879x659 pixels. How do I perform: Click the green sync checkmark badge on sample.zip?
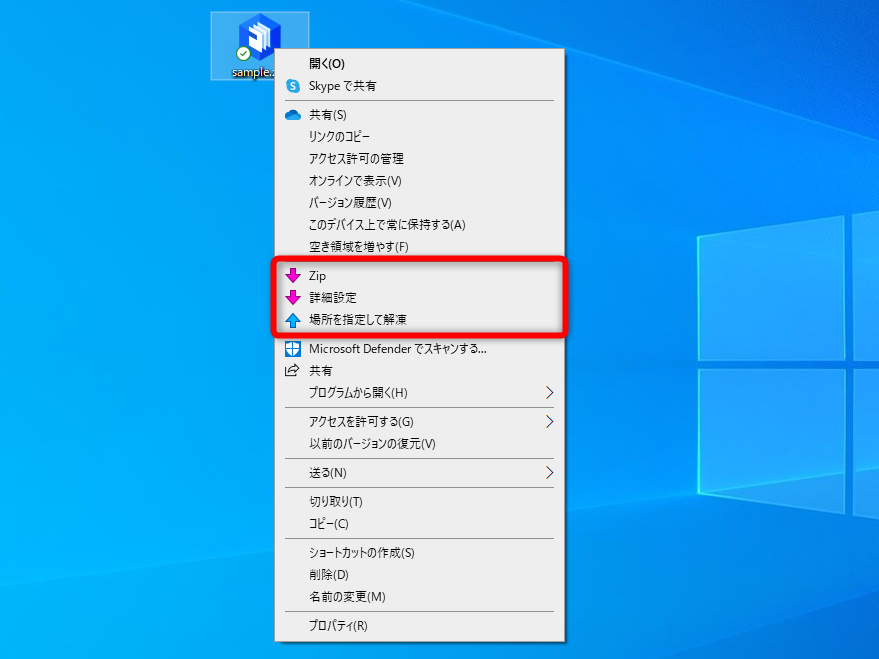[x=245, y=53]
